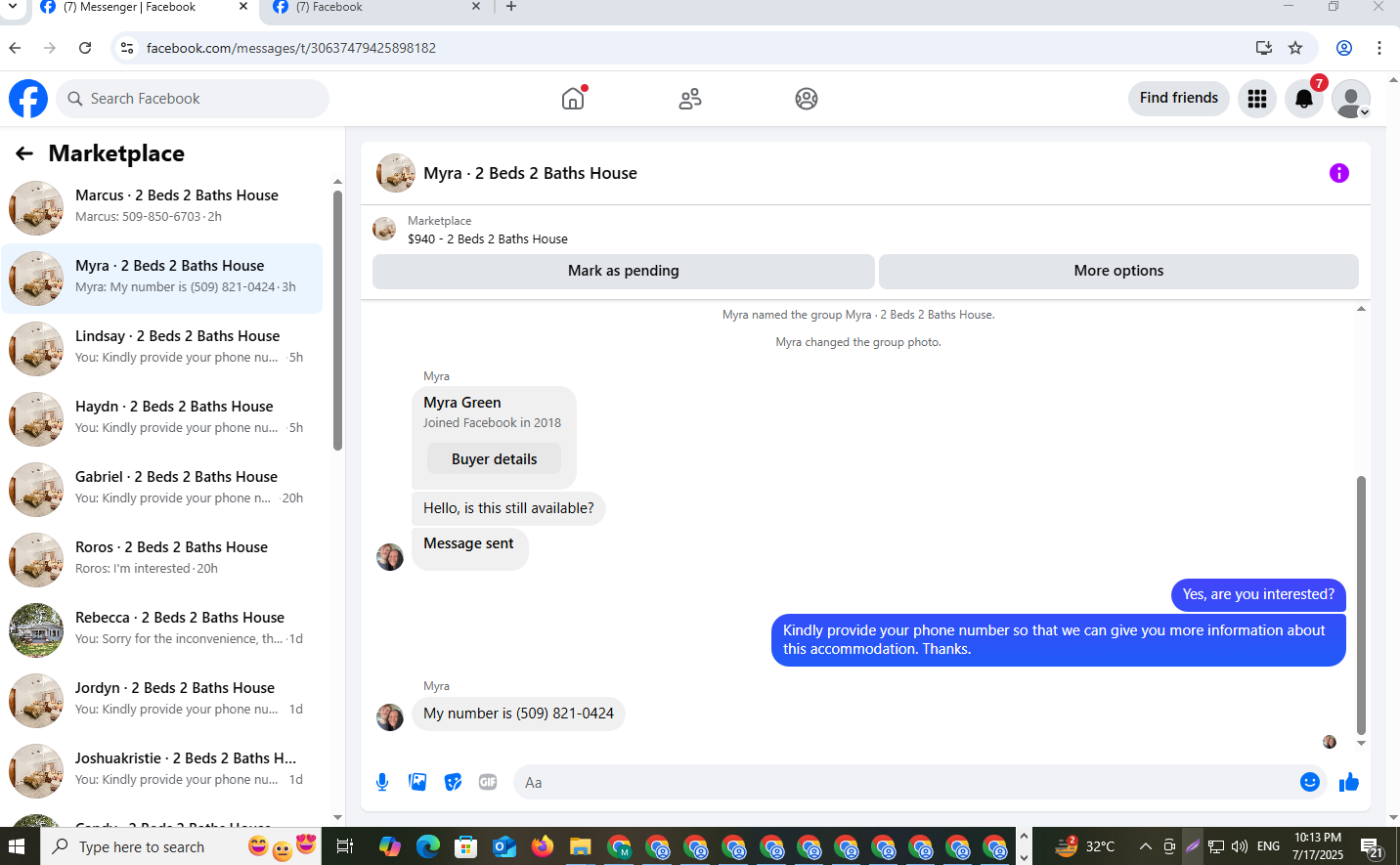Screen dimensions: 1400x865
Task: Click the back arrow beside Marketplace
Action: (x=24, y=153)
